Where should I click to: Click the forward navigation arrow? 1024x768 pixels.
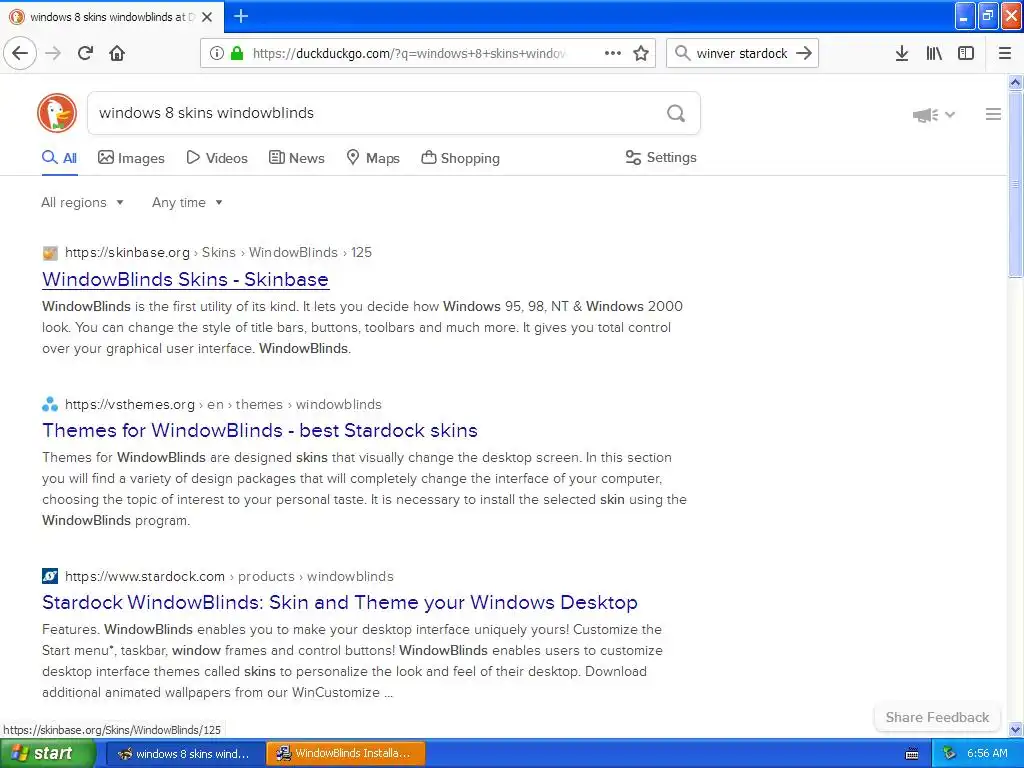[53, 53]
